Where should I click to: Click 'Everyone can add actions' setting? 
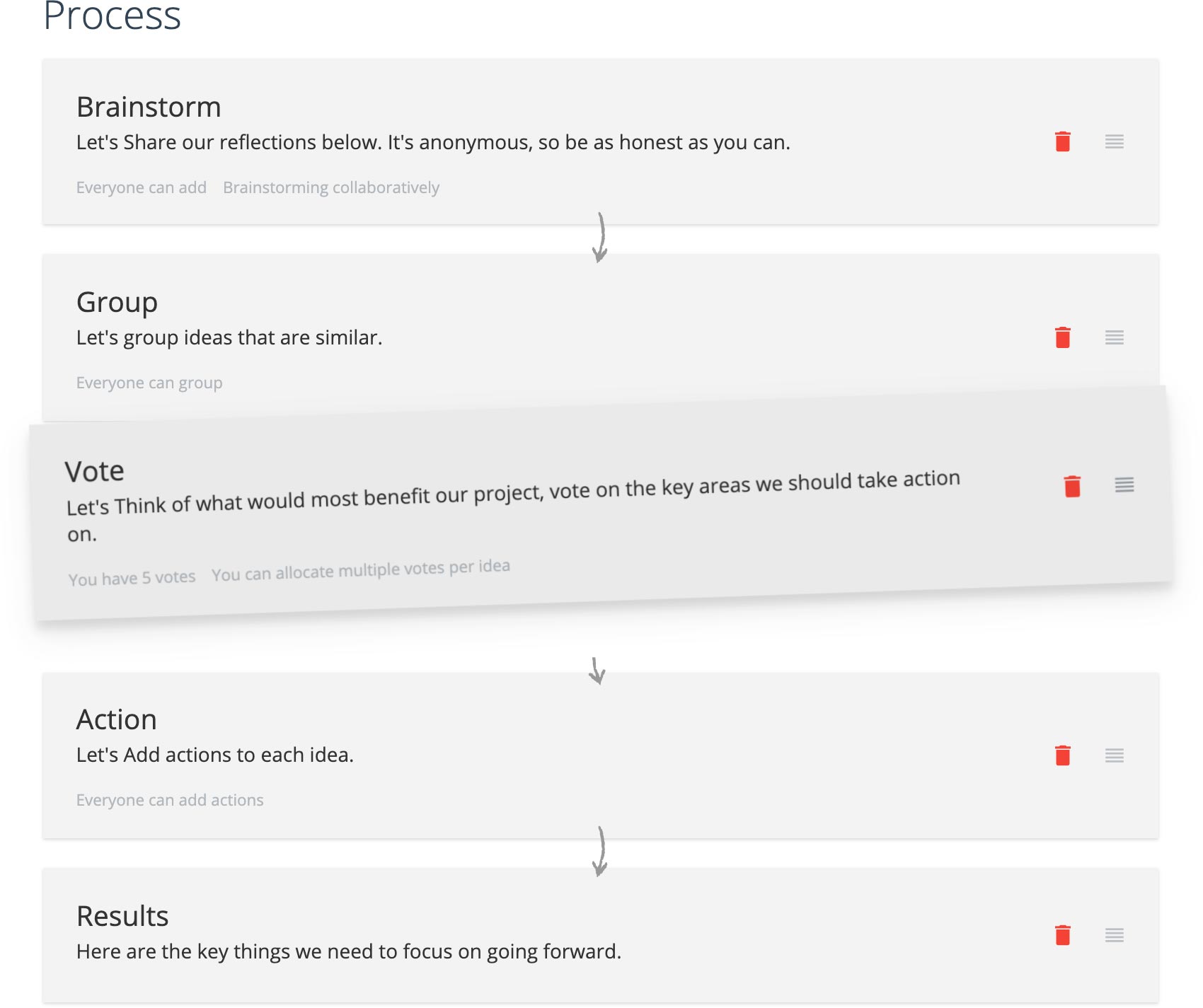(170, 800)
